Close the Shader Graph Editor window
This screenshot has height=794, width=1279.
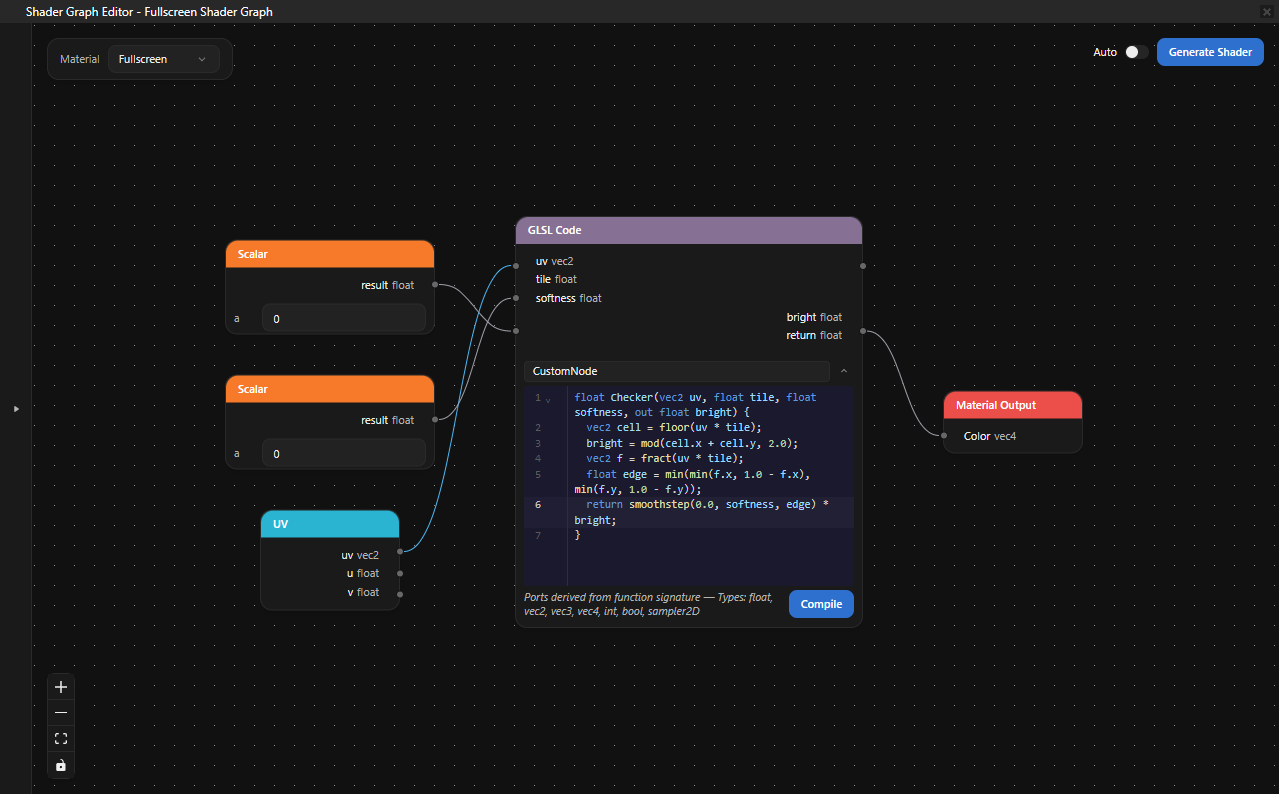click(x=1266, y=11)
